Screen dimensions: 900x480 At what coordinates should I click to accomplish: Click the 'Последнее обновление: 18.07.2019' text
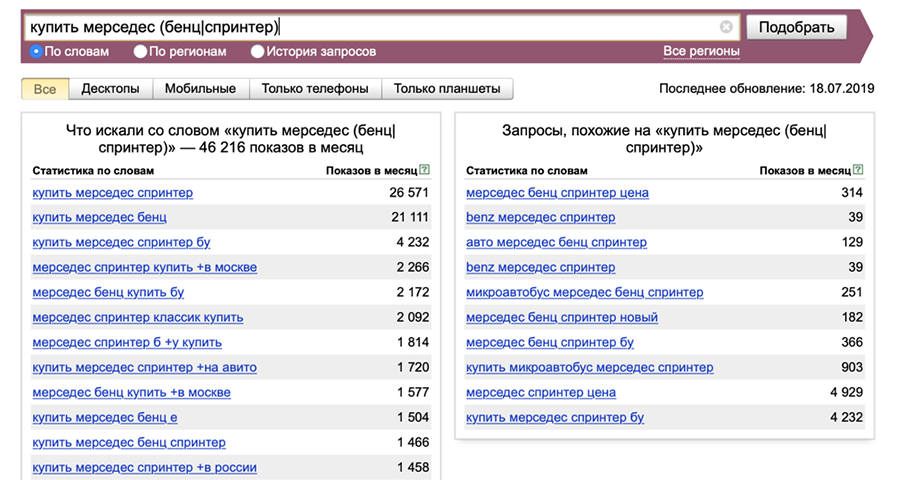(x=766, y=89)
